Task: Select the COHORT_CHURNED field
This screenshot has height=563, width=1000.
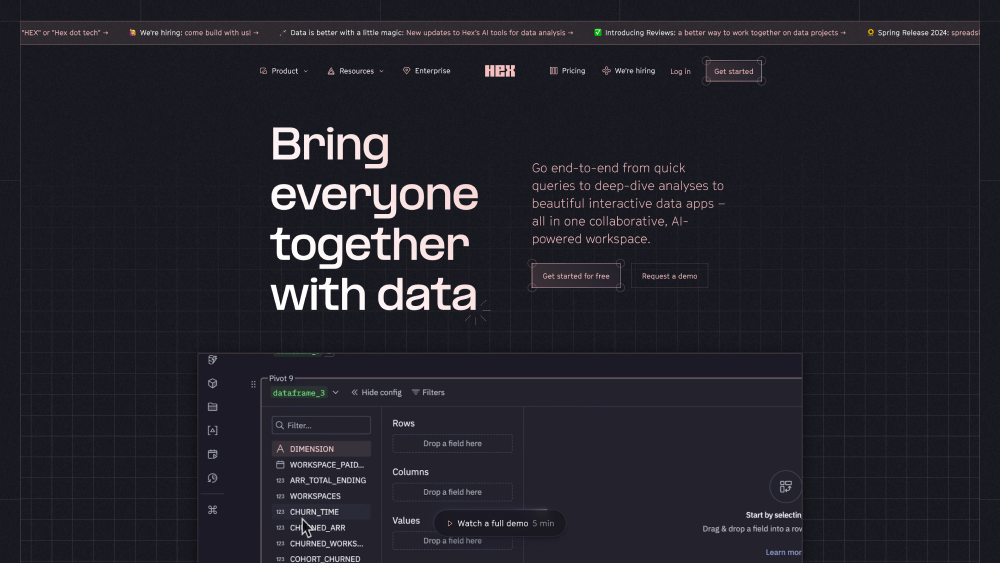Action: point(321,559)
